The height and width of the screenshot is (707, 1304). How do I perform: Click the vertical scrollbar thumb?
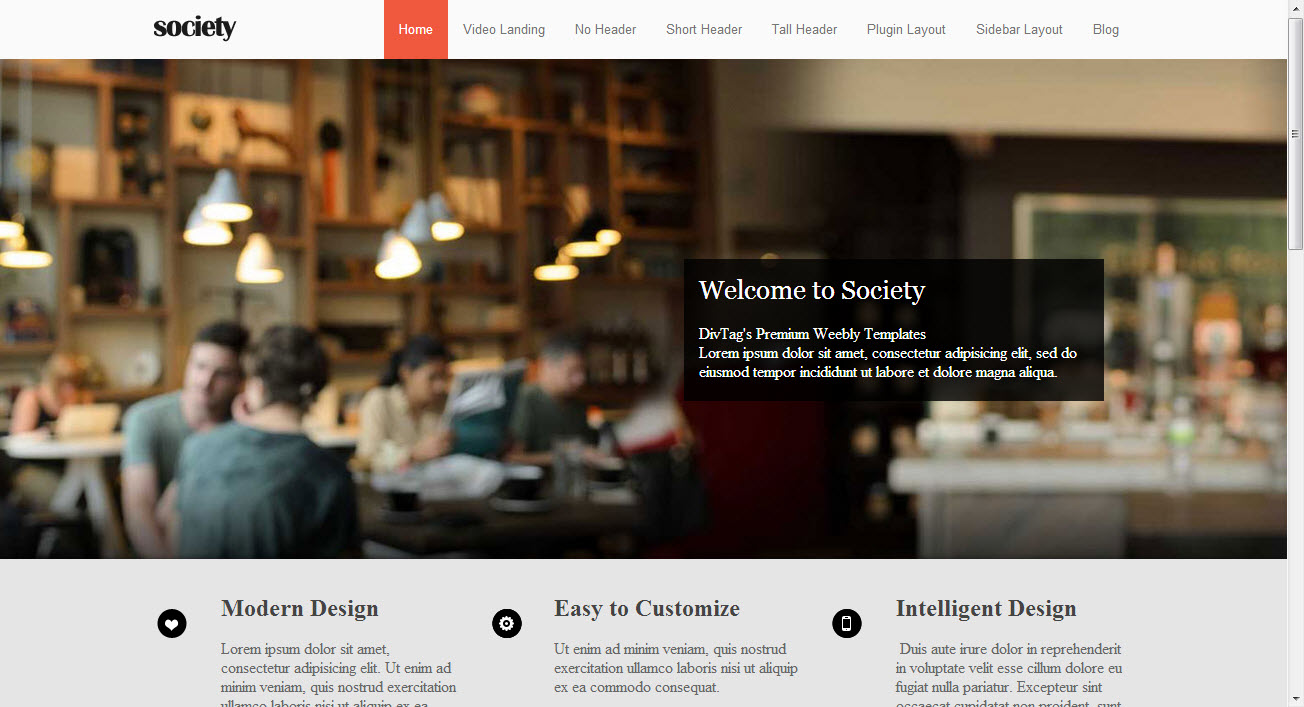(1296, 133)
